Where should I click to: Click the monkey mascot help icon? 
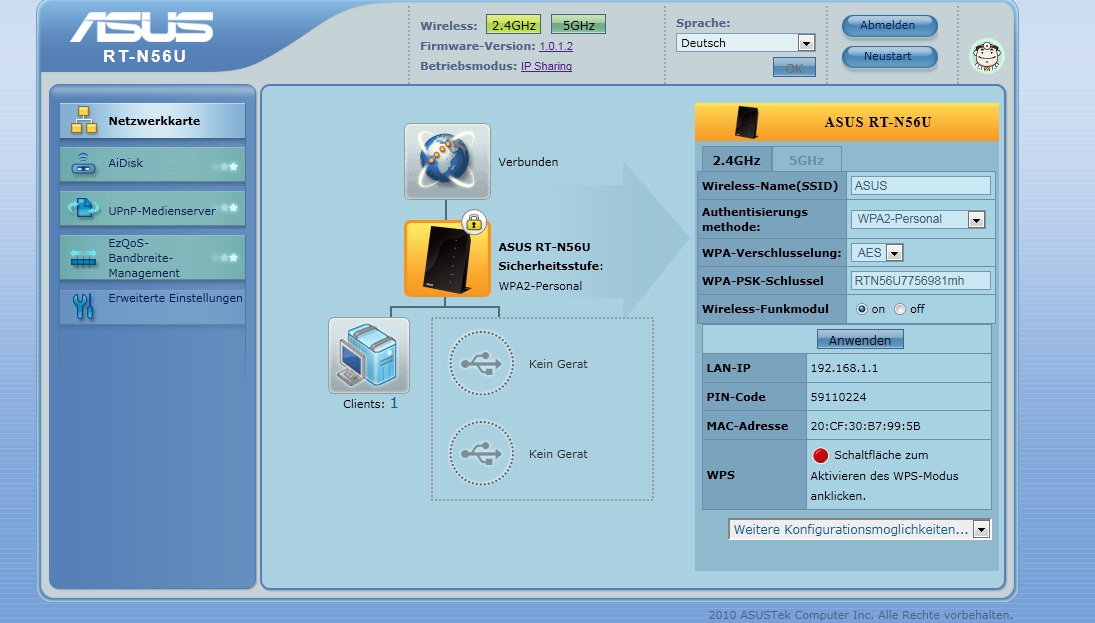point(987,56)
